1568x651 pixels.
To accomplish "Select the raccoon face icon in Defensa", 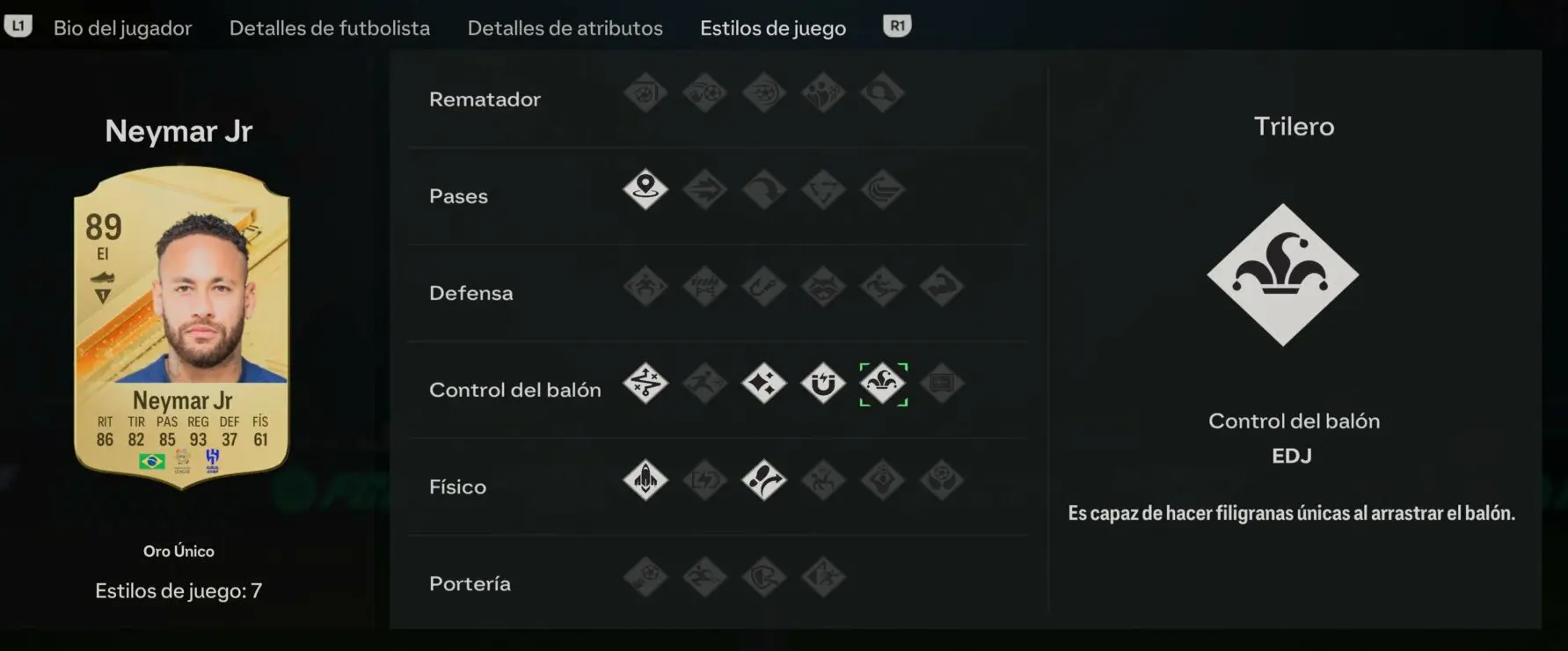I will [x=823, y=287].
